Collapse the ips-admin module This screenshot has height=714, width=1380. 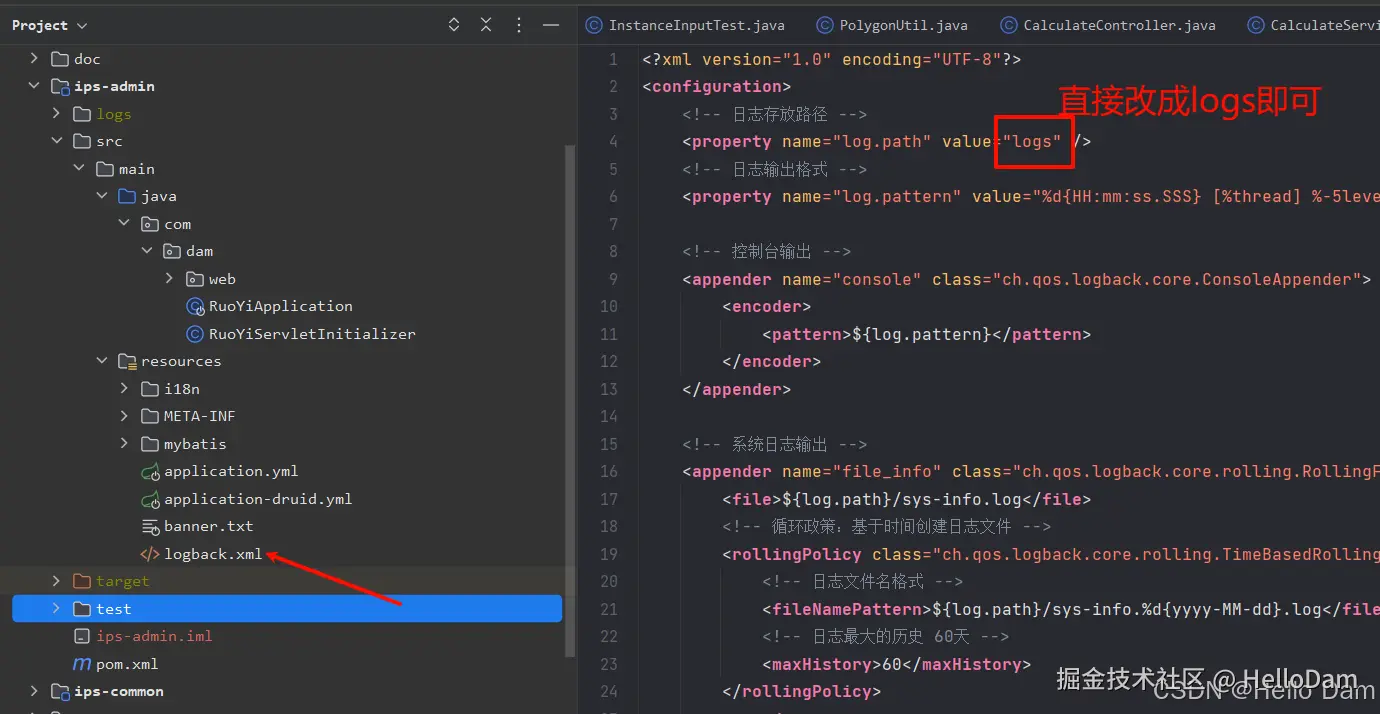(x=34, y=86)
